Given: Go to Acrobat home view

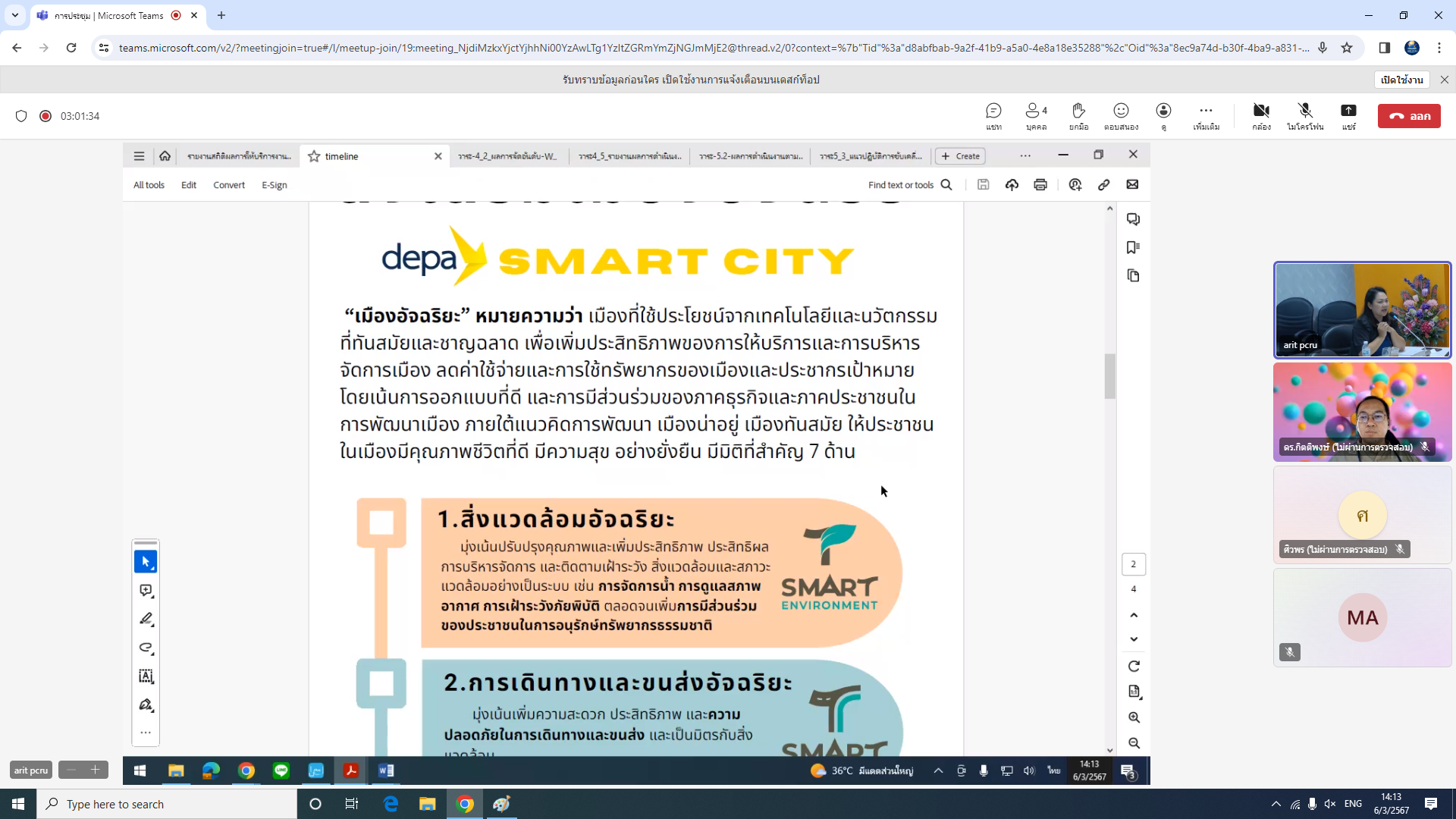Looking at the screenshot, I should coord(165,156).
